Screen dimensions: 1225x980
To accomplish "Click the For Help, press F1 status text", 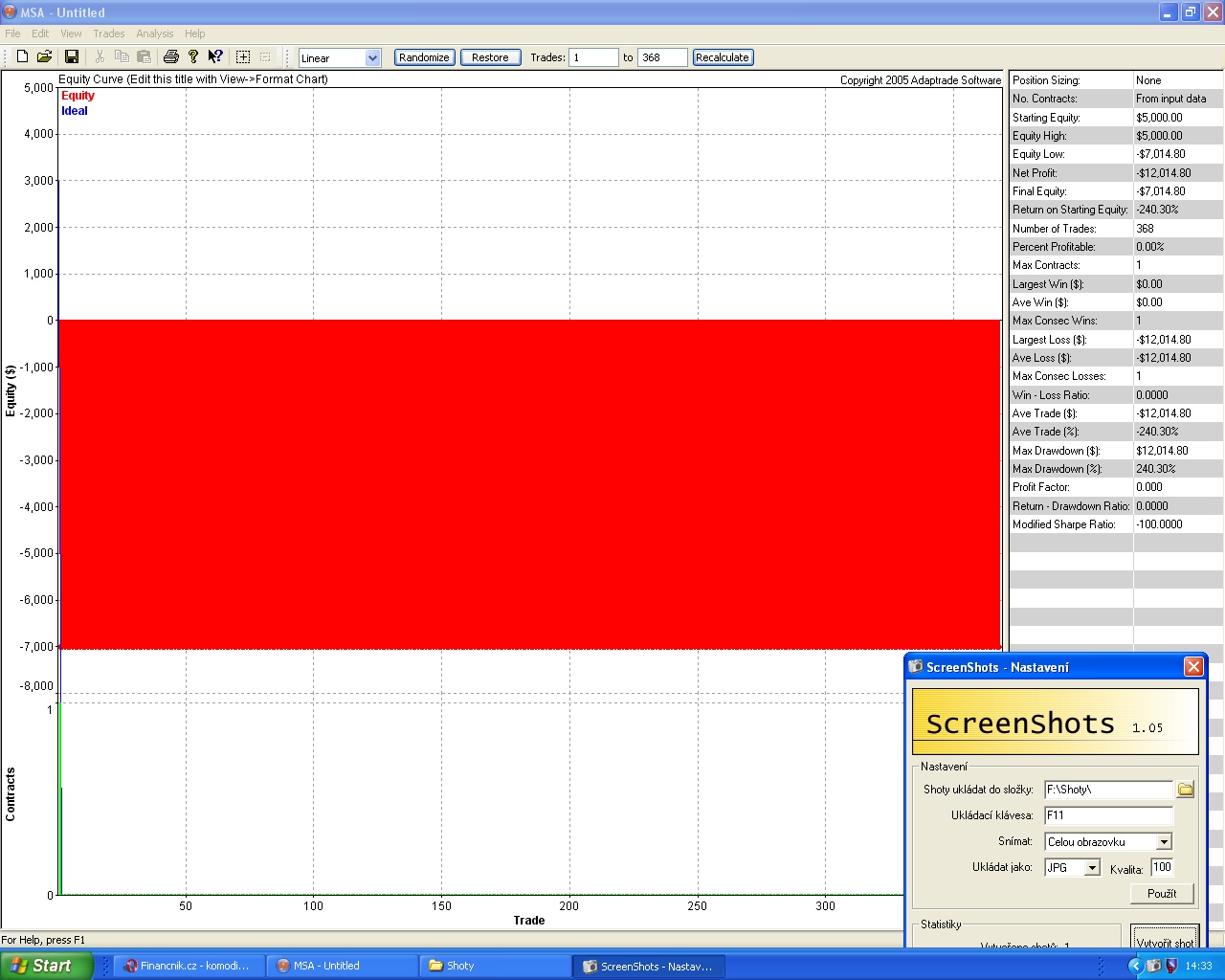I will coord(43,940).
